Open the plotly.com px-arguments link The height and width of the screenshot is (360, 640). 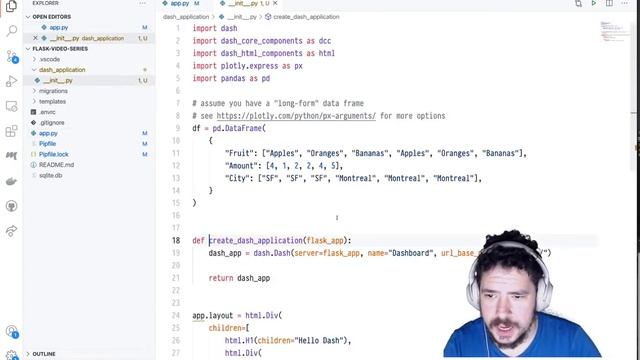[x=296, y=116]
